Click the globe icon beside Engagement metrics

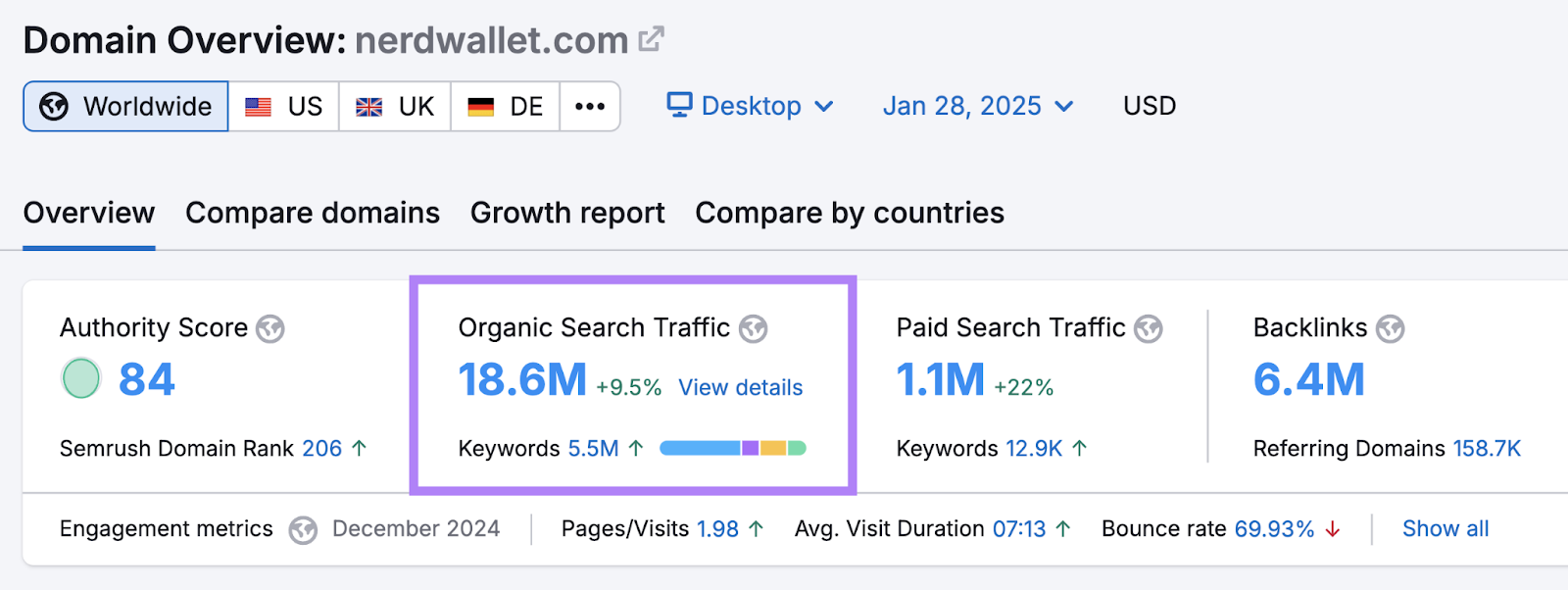[303, 530]
